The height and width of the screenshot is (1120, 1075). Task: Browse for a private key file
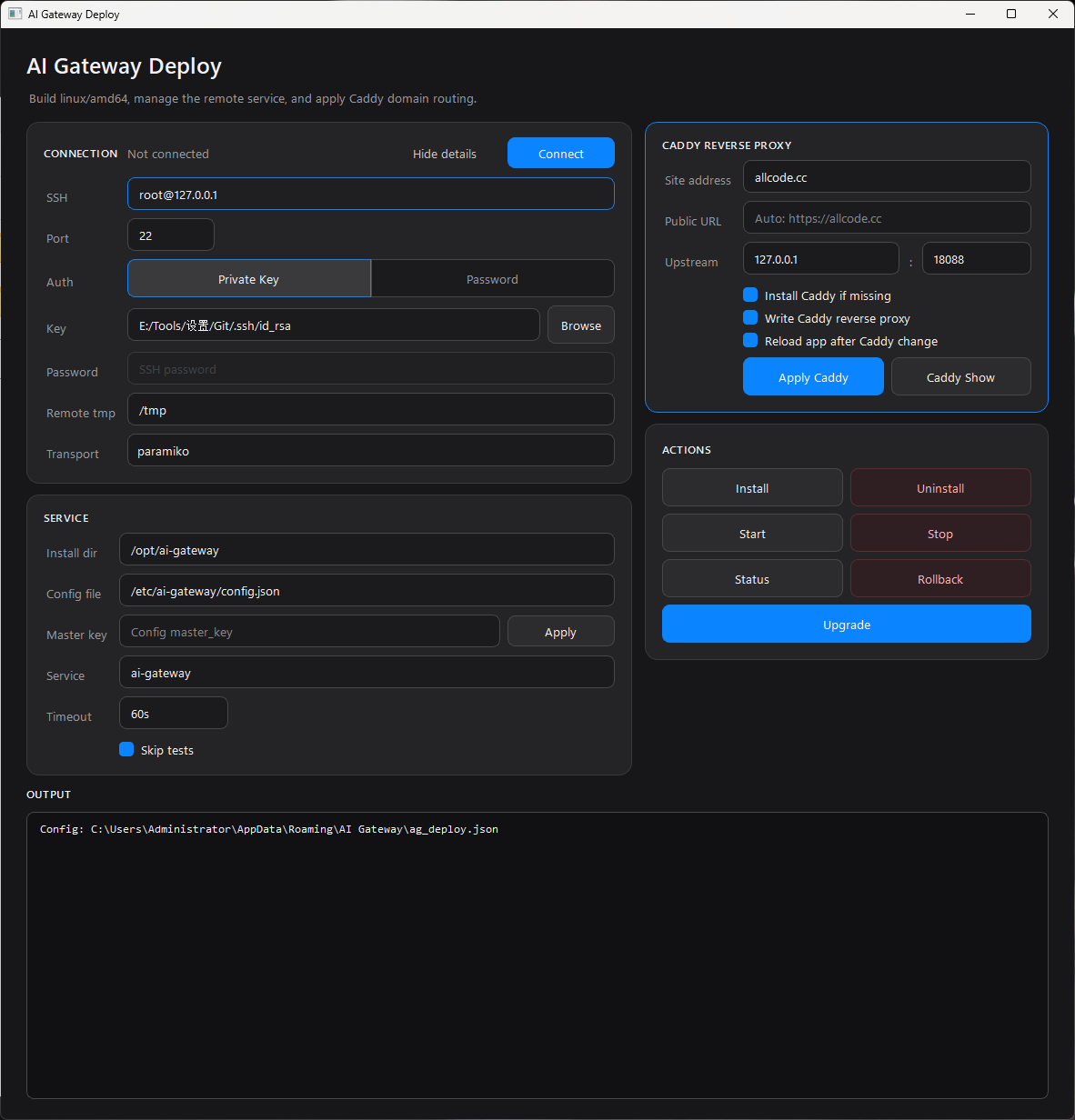(x=581, y=325)
